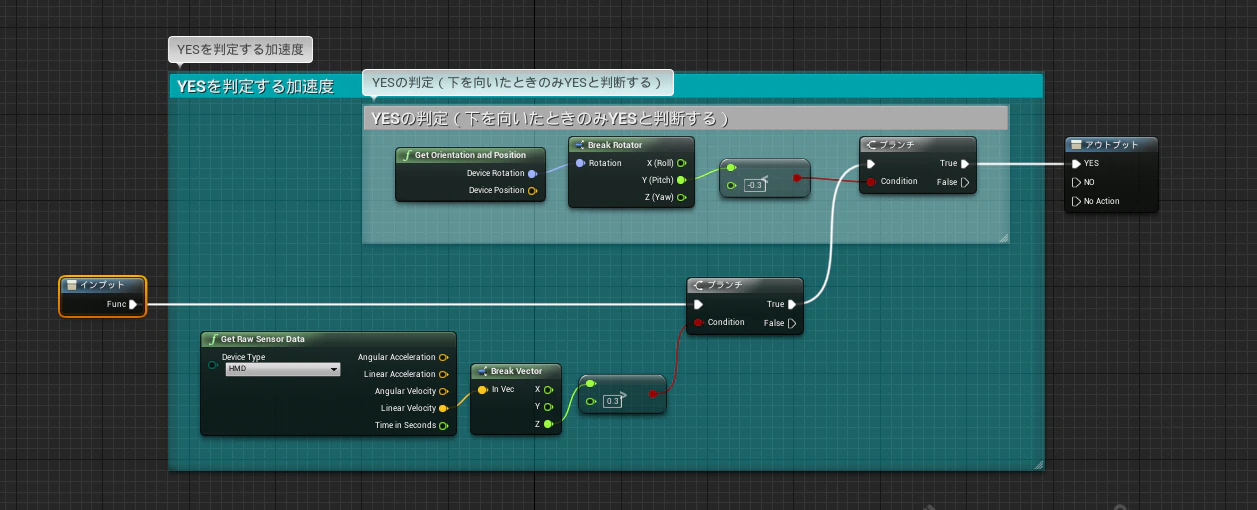The width and height of the screenshot is (1257, 510).
Task: Click the Device Type input pin circle
Action: pos(213,365)
